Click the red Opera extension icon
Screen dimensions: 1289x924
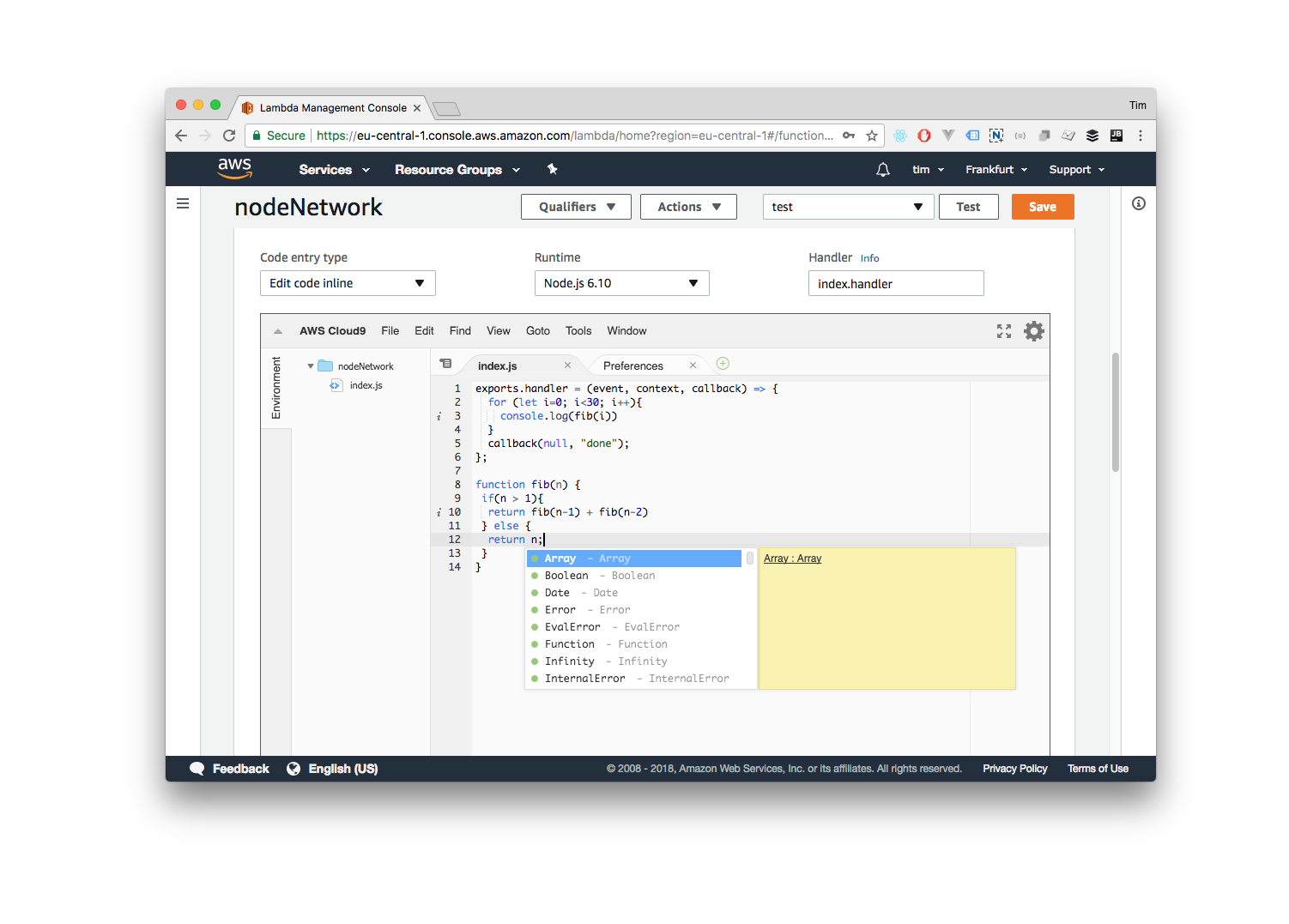pos(924,136)
